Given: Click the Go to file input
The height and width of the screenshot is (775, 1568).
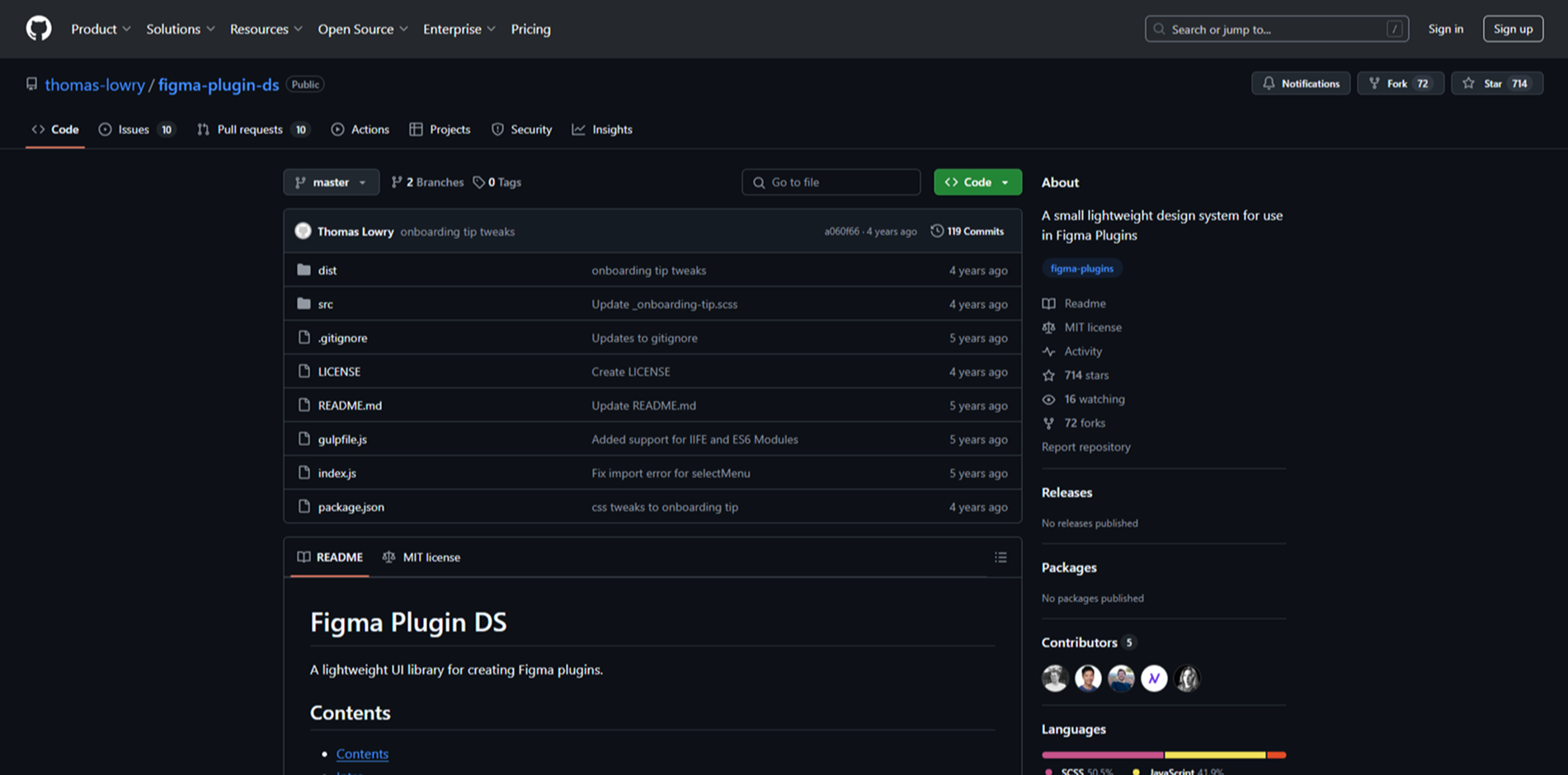Looking at the screenshot, I should pos(831,182).
